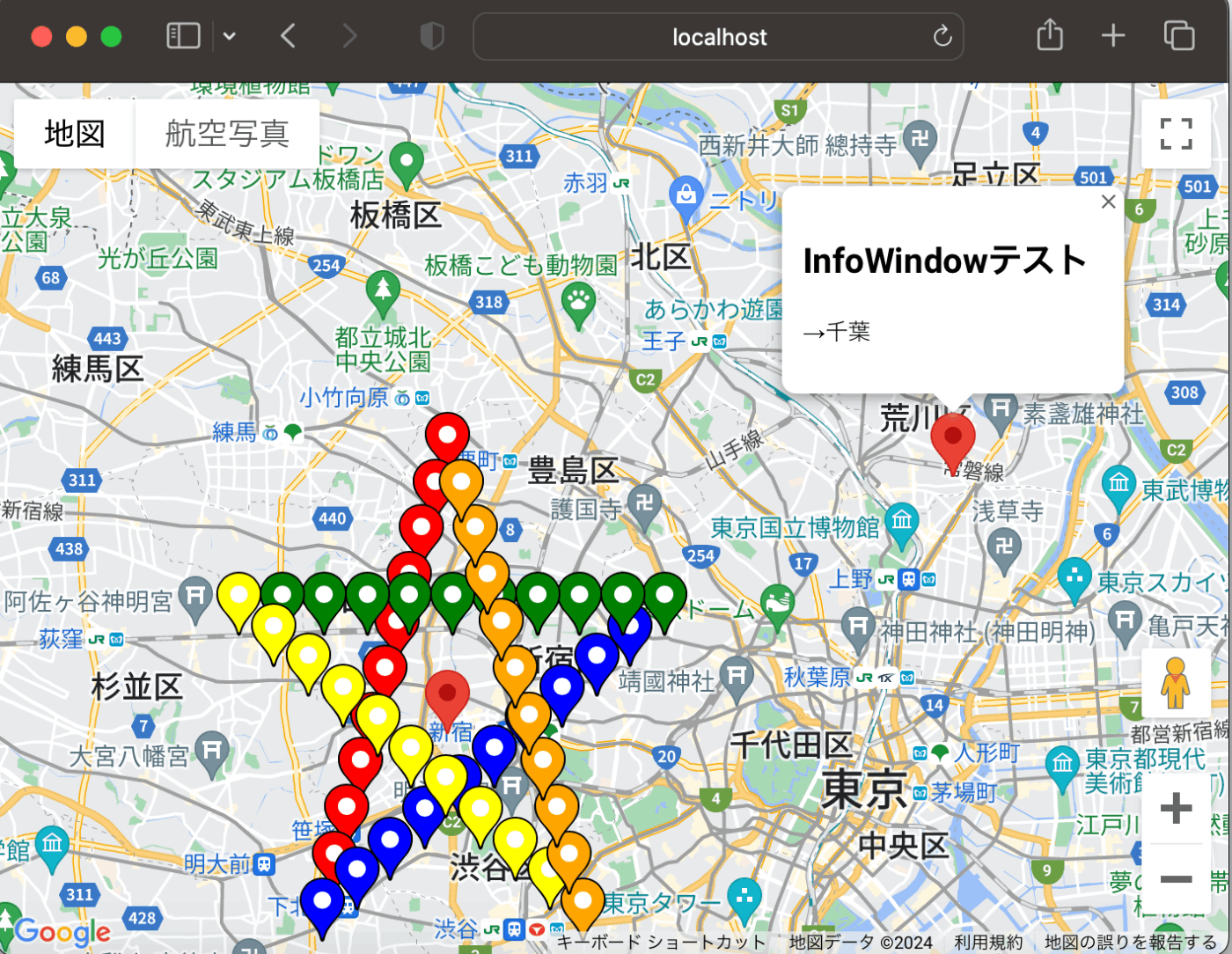Select the 地図 map view tab
Screen dimensions: 1232x954
[x=74, y=134]
